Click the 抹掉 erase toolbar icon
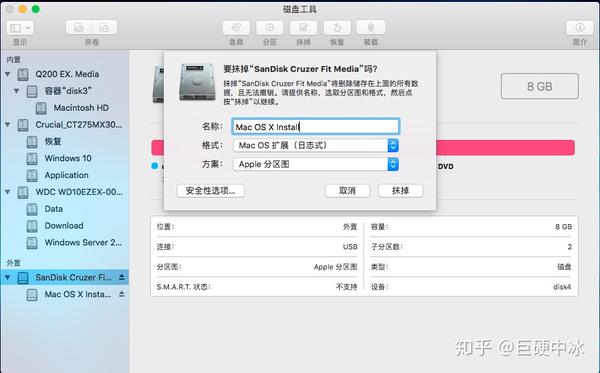Screen dimensions: 600x373 (x=303, y=28)
